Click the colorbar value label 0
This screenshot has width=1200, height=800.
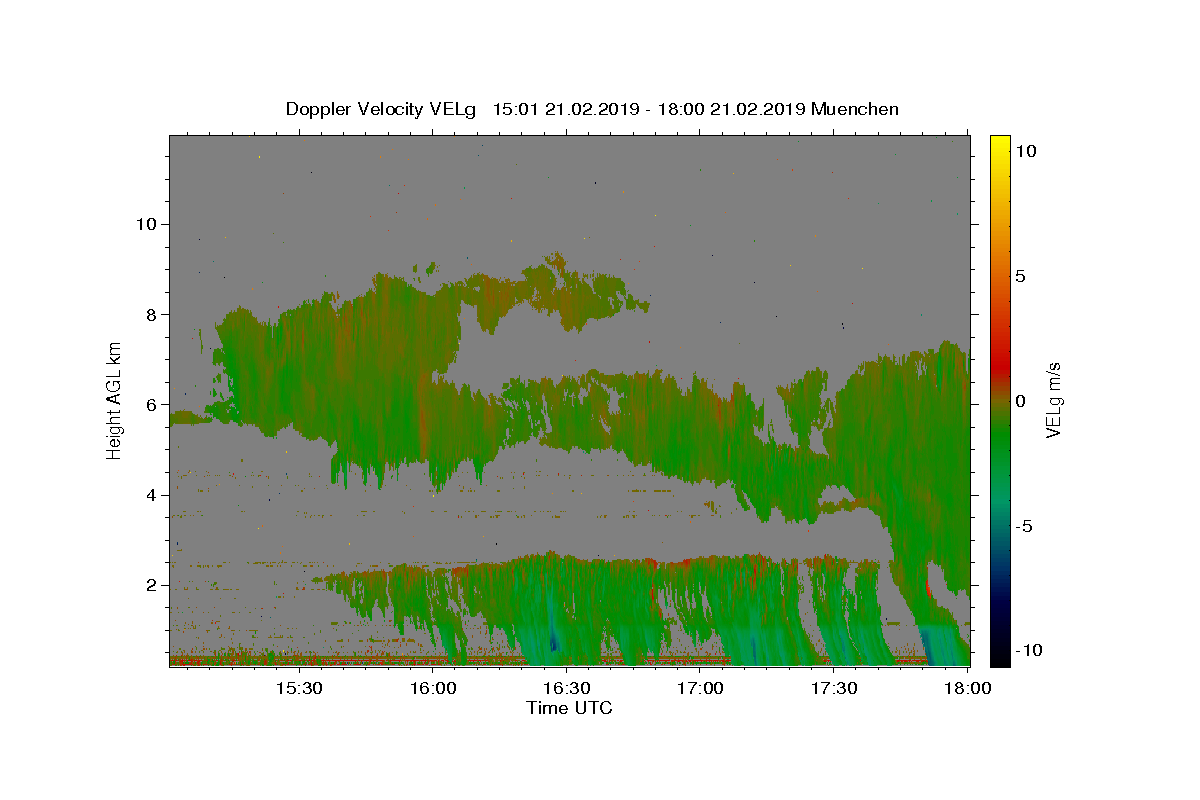click(x=1020, y=401)
